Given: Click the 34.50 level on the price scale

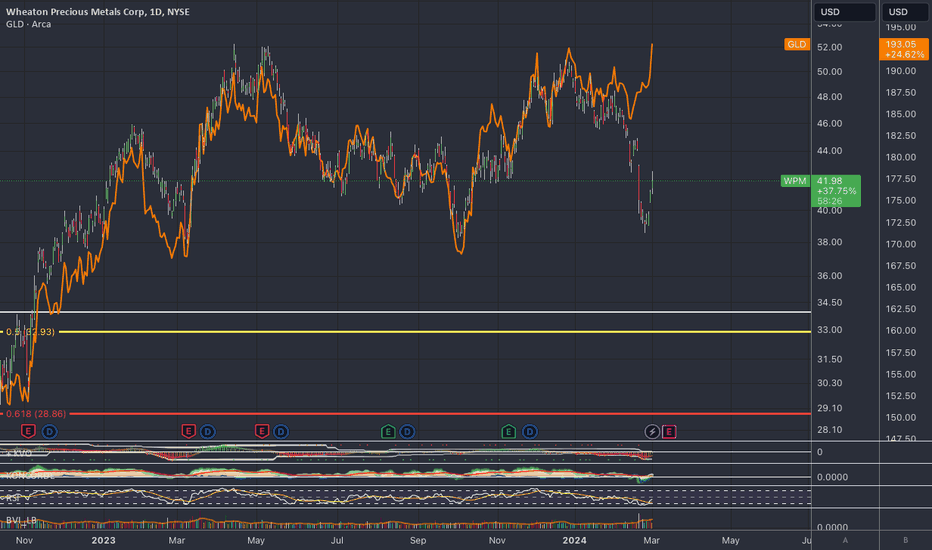Looking at the screenshot, I should pos(829,303).
